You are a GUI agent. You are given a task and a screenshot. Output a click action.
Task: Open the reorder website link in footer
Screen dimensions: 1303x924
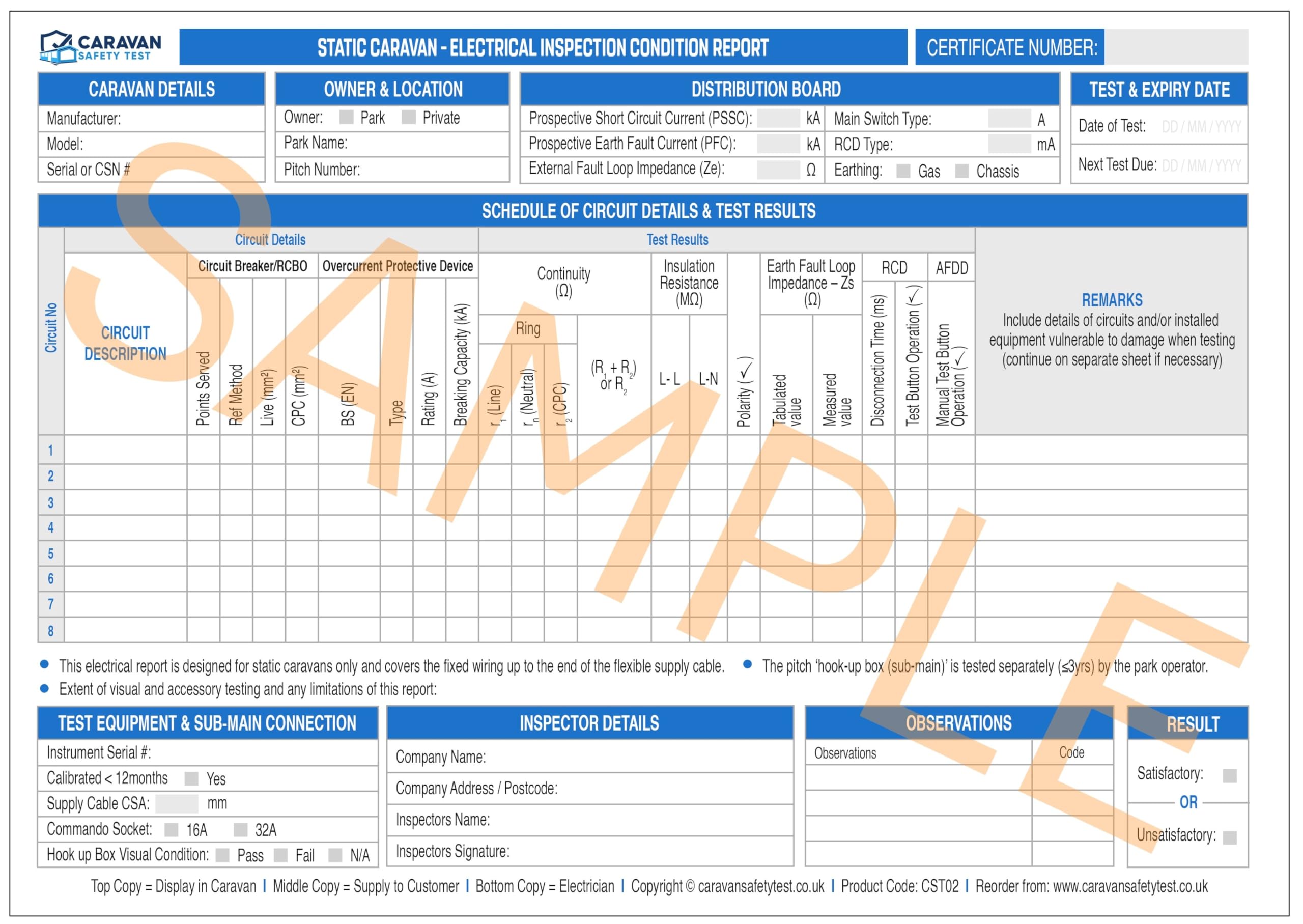coord(1129,886)
